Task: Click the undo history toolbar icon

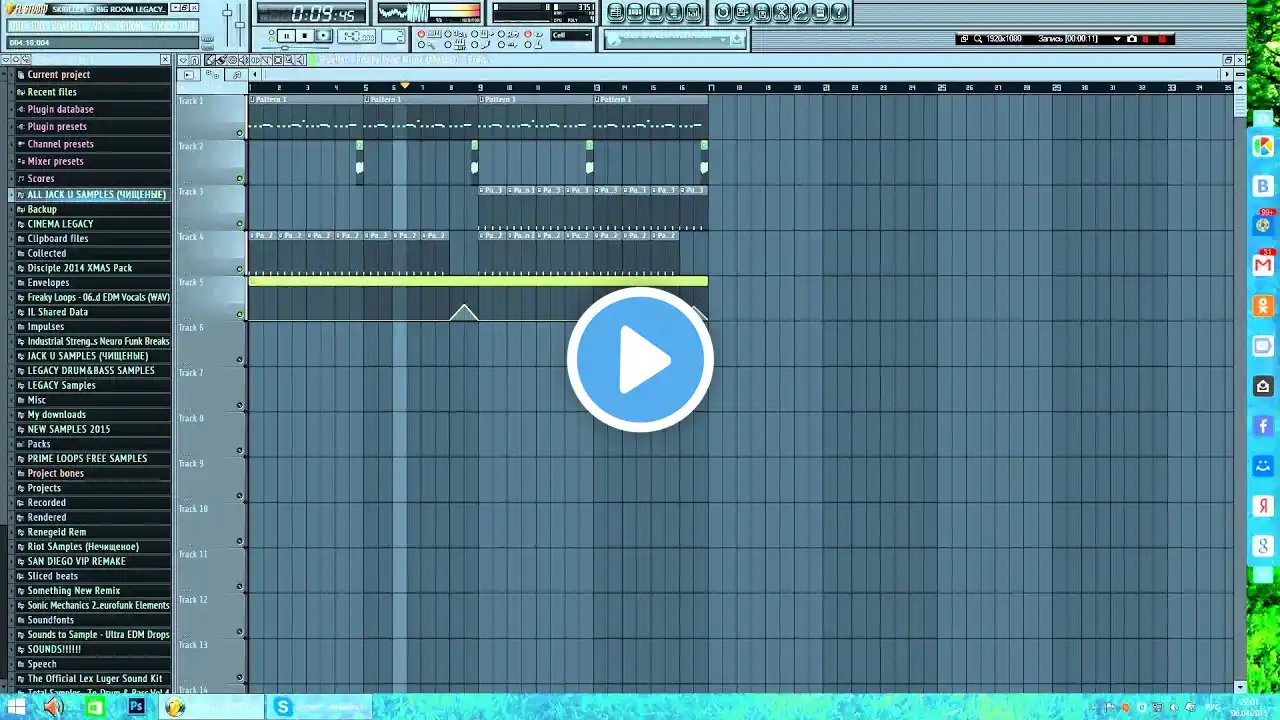Action: point(723,12)
